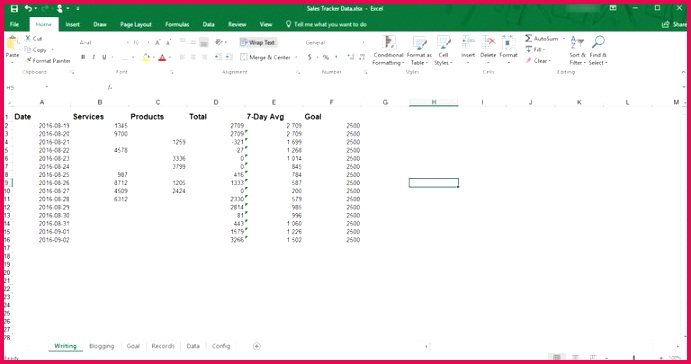The image size is (691, 364).
Task: Add a new sheet with plus icon
Action: (256, 346)
